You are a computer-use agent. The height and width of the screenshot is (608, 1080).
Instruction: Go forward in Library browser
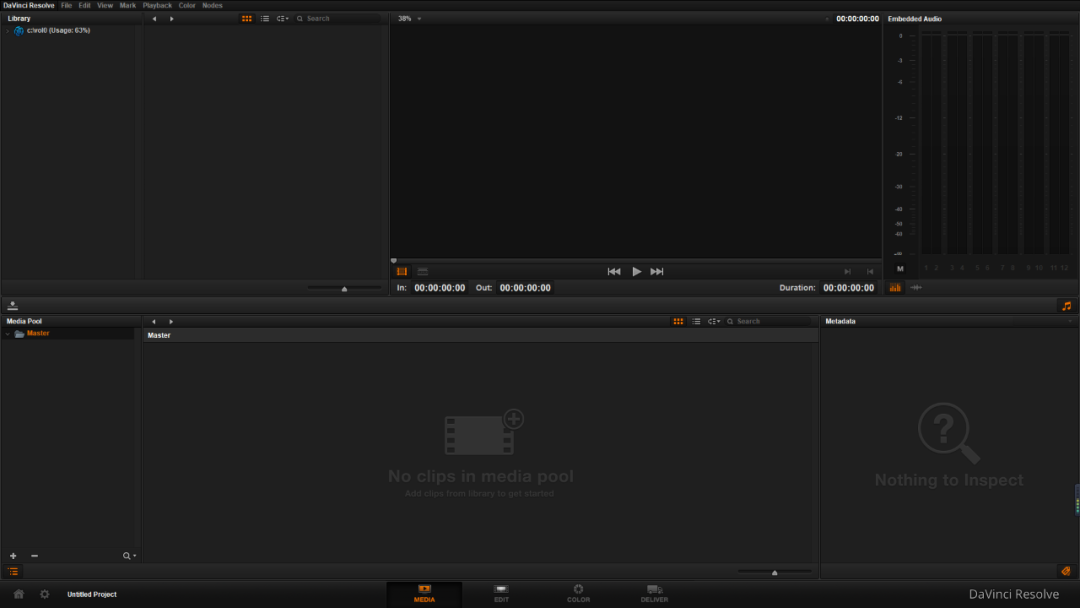click(x=172, y=19)
